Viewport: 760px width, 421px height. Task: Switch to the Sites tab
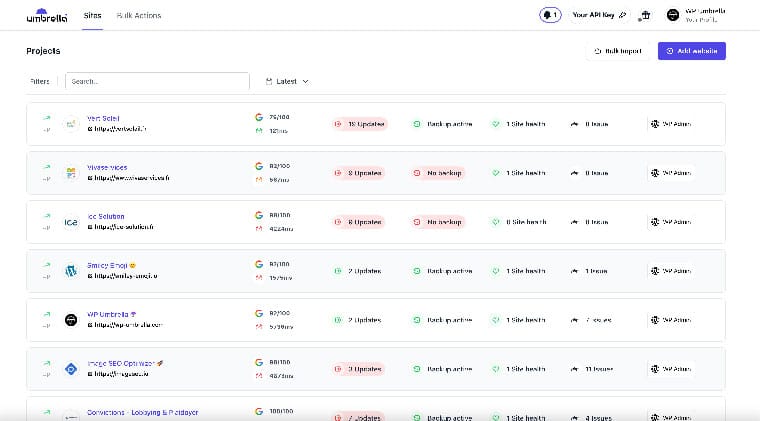pos(92,16)
